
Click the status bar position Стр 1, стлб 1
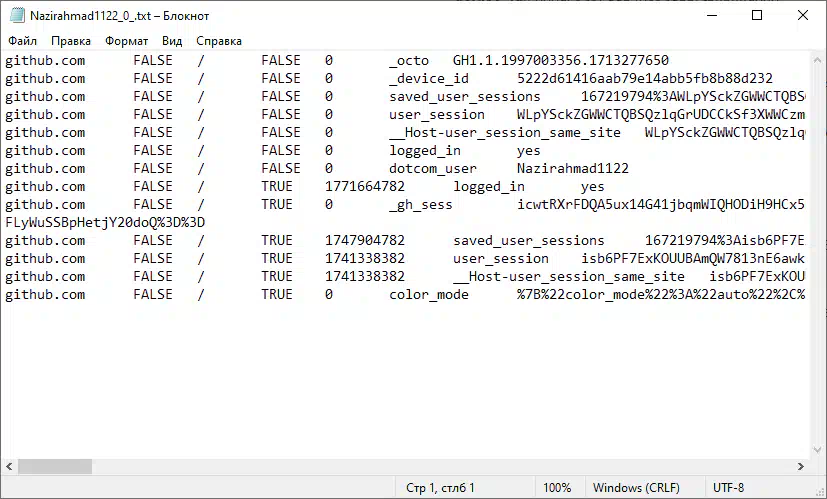click(440, 488)
